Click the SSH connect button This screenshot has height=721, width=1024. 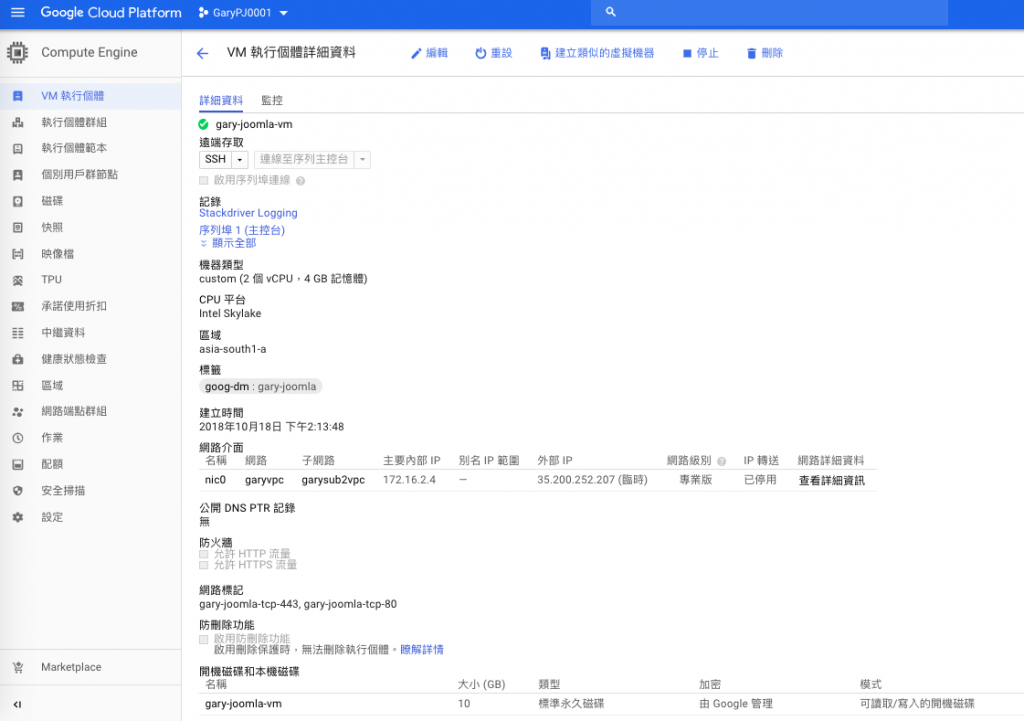click(x=215, y=159)
